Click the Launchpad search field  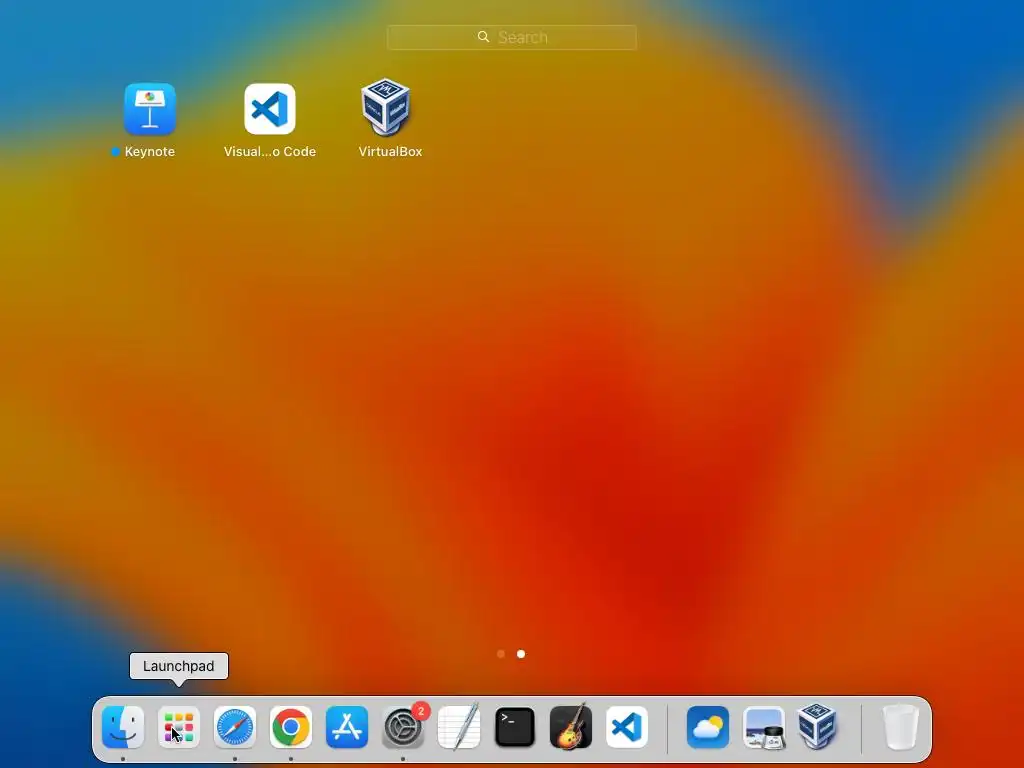(511, 37)
